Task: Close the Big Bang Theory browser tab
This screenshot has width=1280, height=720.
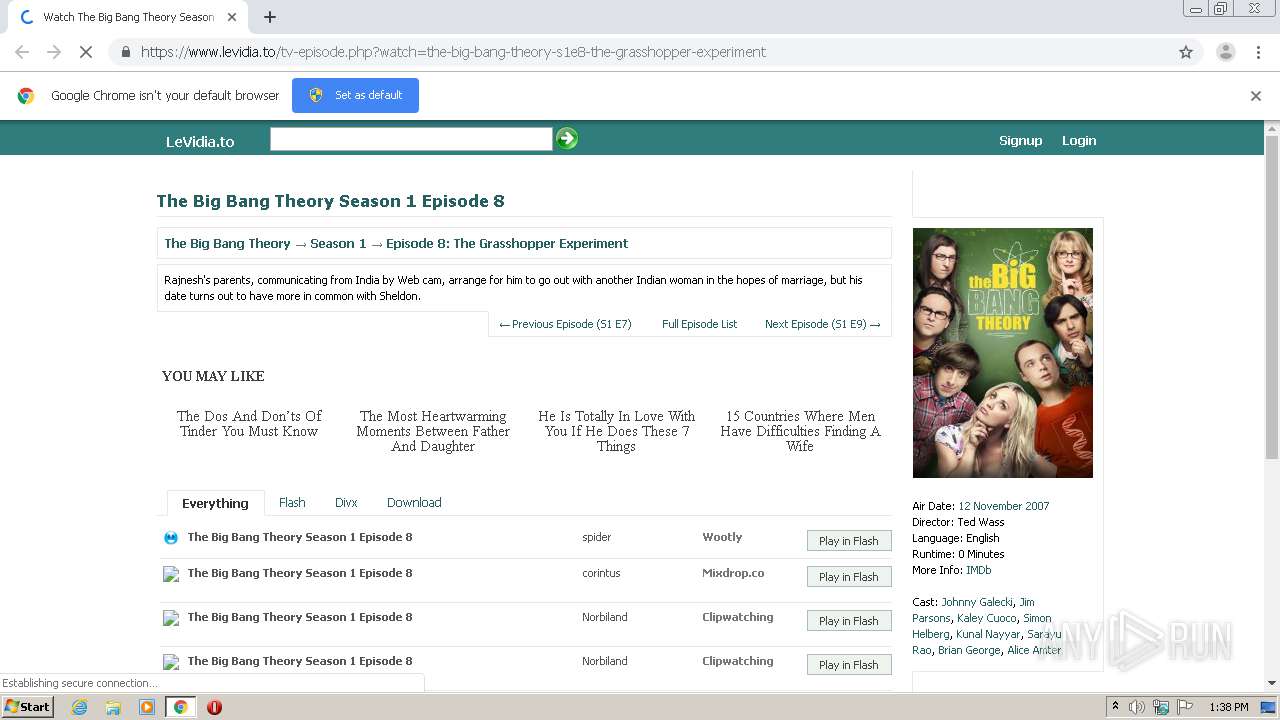Action: click(232, 17)
